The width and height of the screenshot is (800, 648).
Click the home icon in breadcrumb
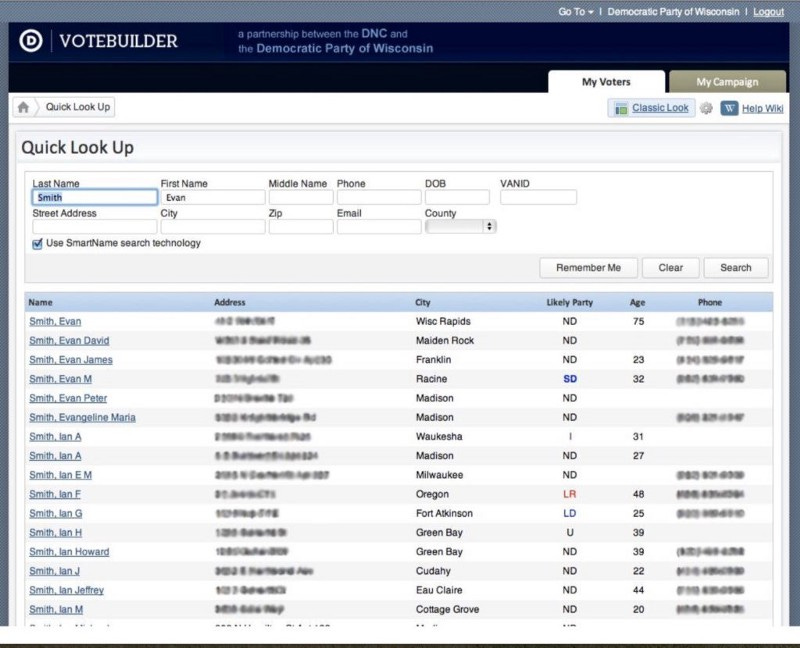coord(23,107)
